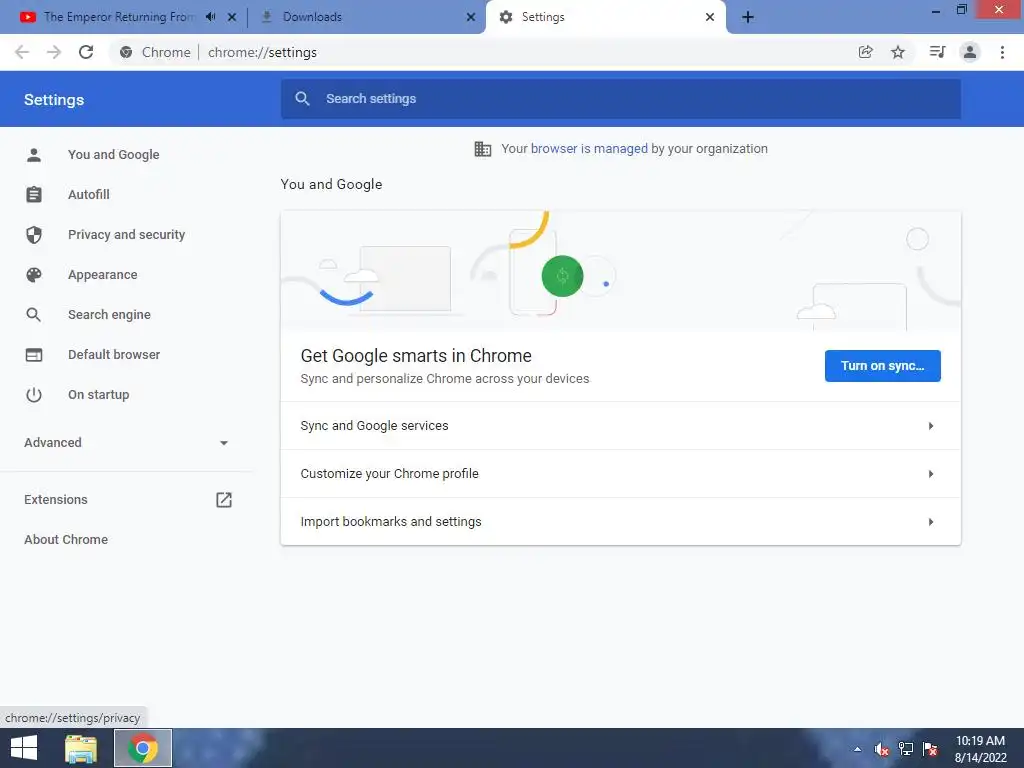Screen dimensions: 1024x768
Task: Click the share page icon in address bar
Action: (x=865, y=52)
